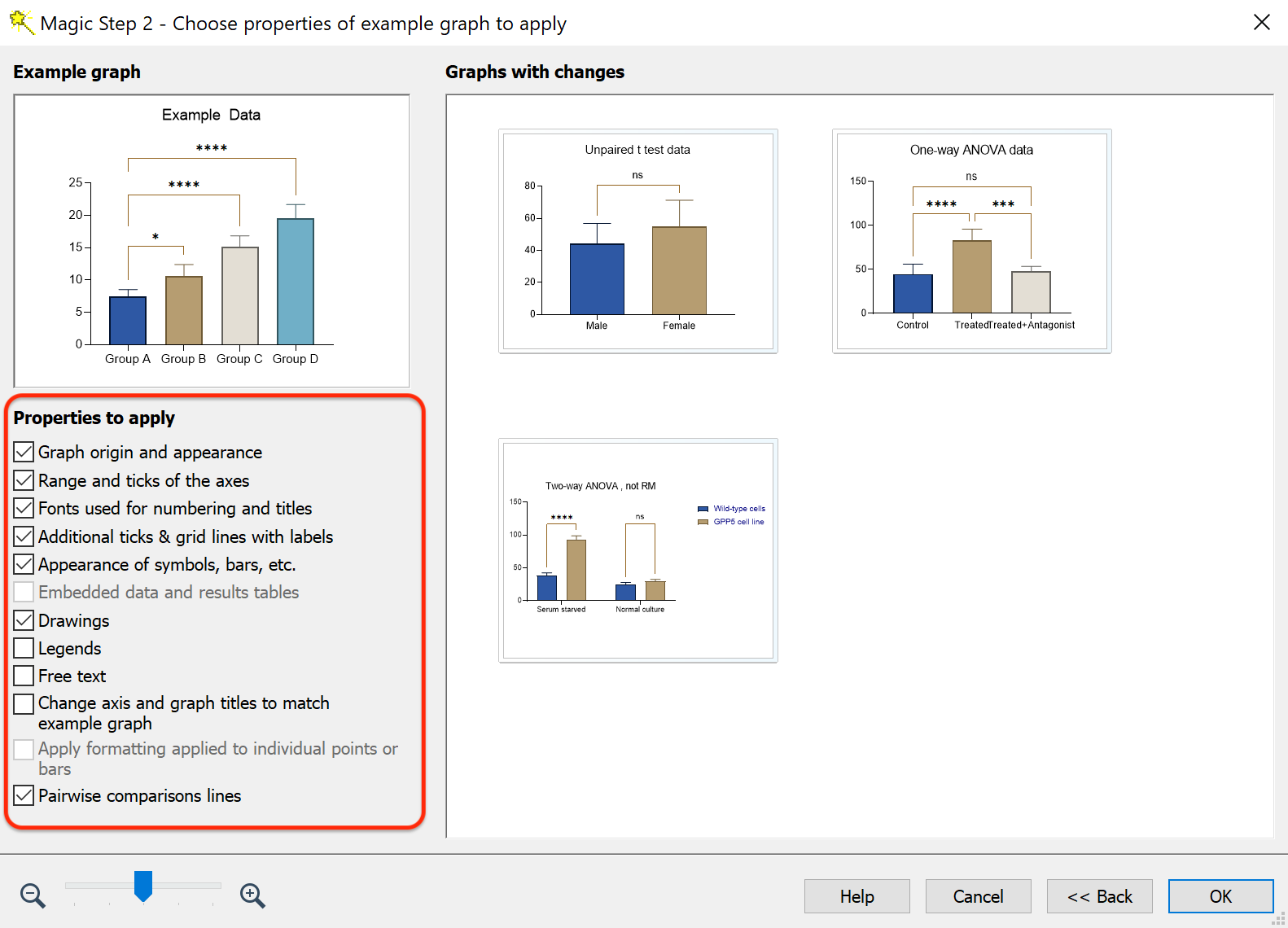Screen dimensions: 1288x928
Task: Click the zoom slider handle
Action: (143, 886)
